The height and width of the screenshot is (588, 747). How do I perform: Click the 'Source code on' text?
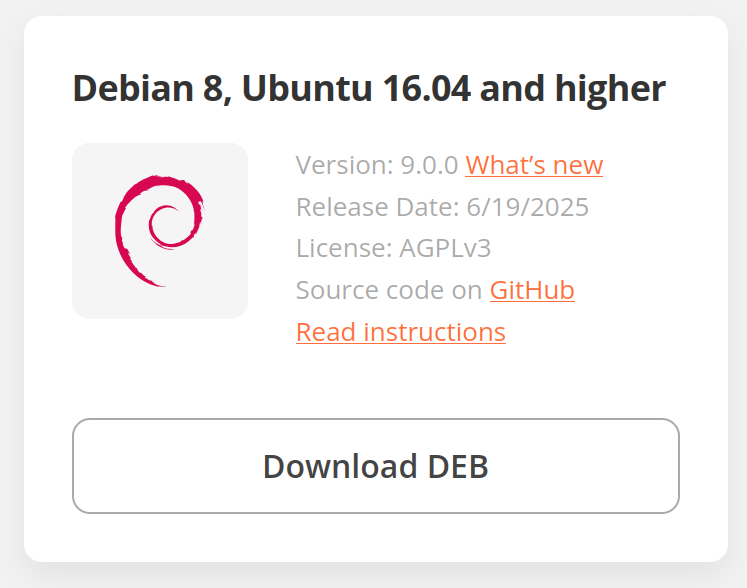389,290
